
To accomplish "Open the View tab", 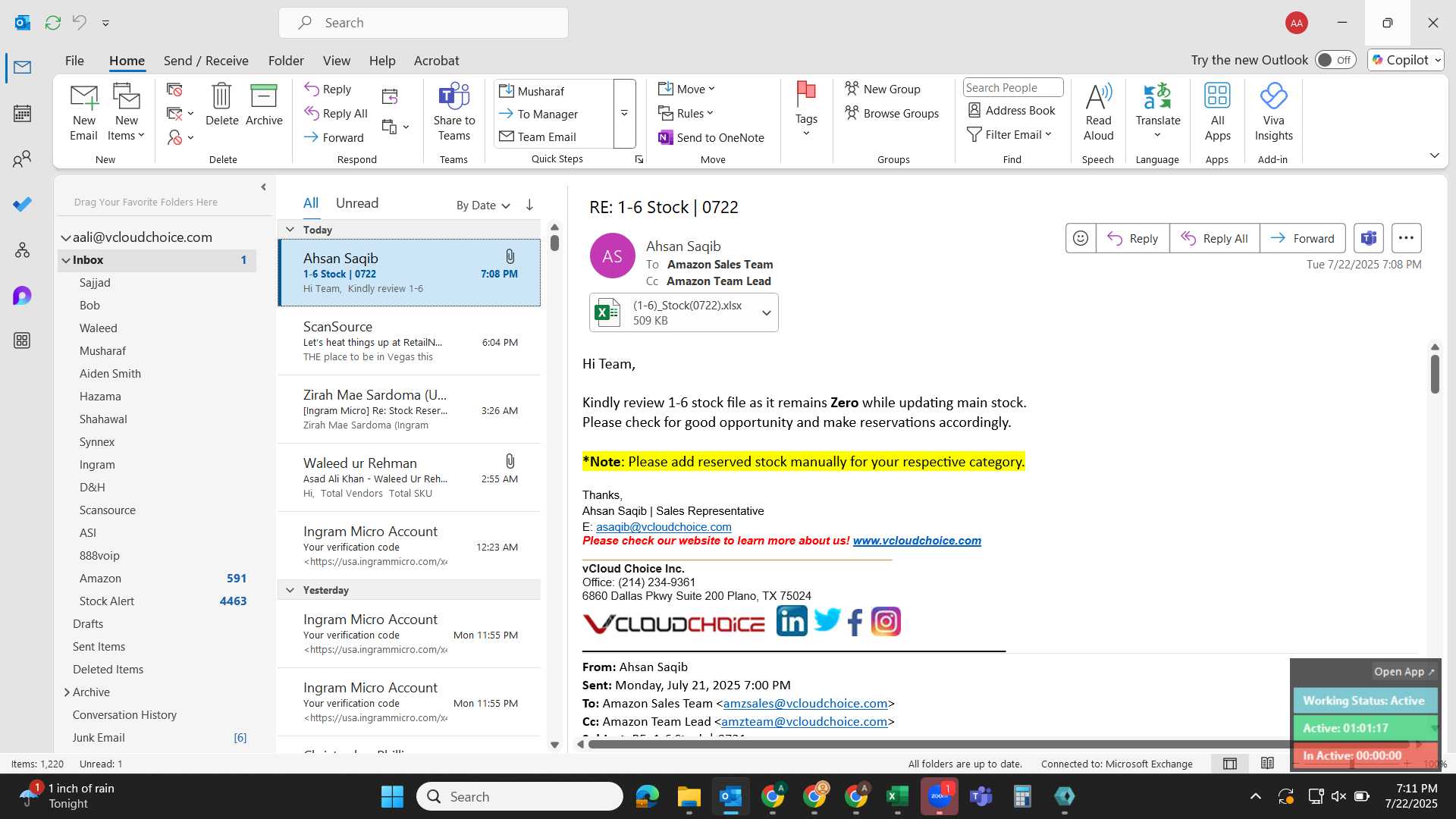I will (x=336, y=61).
